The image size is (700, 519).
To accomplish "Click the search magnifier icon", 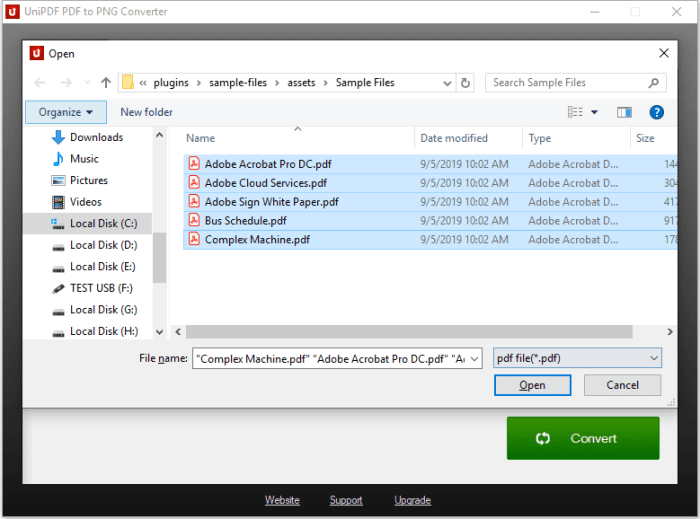I will pos(654,83).
